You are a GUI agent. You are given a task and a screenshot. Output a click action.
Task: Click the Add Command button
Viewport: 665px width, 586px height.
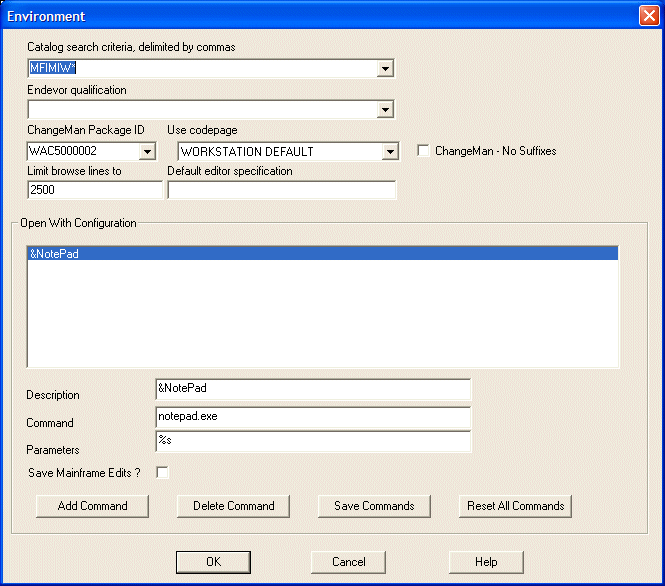pos(92,506)
